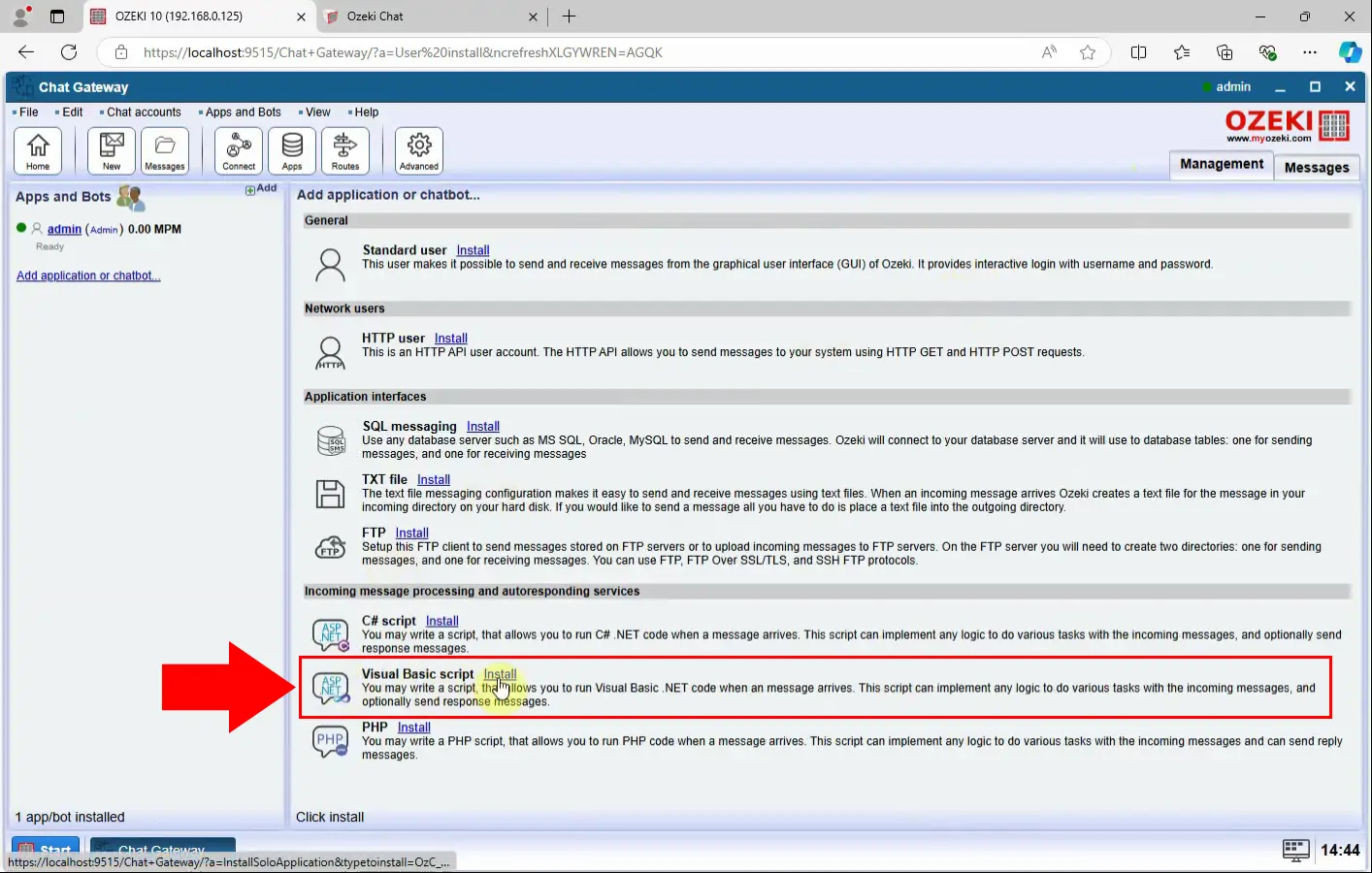
Task: Open the browser profile icon
Action: pos(20,16)
